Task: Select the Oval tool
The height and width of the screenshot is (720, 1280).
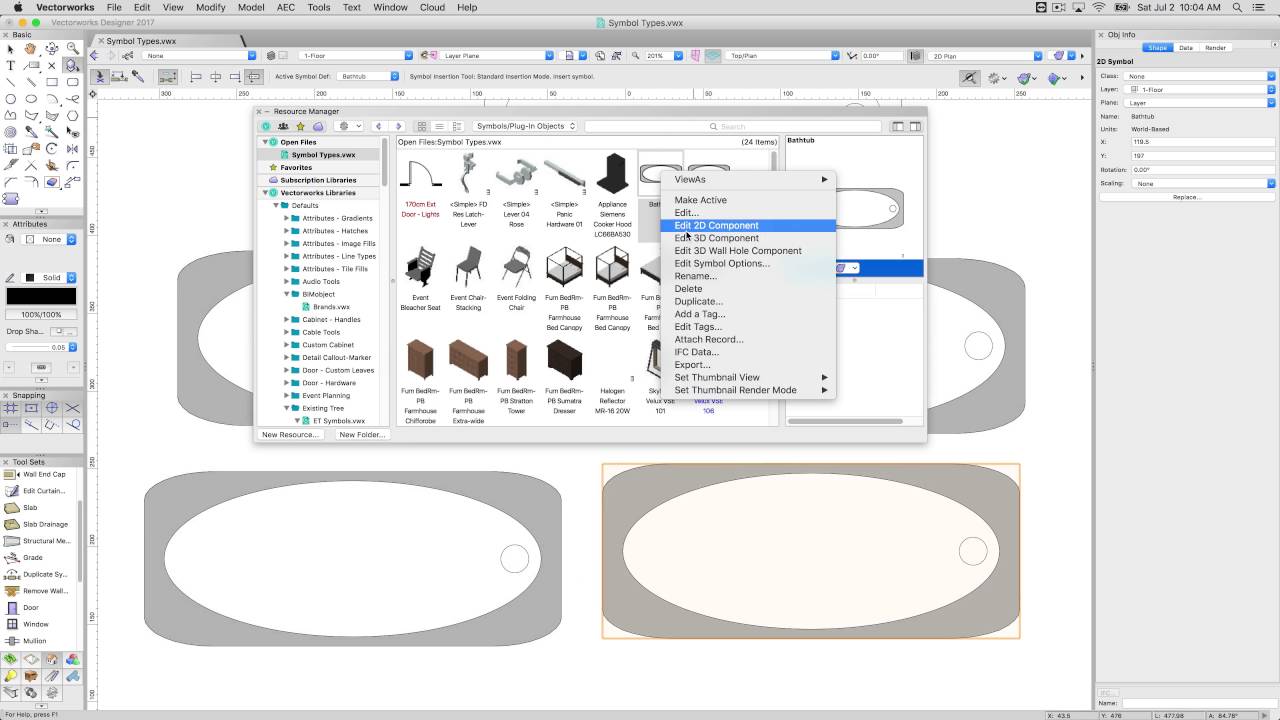Action: [31, 99]
